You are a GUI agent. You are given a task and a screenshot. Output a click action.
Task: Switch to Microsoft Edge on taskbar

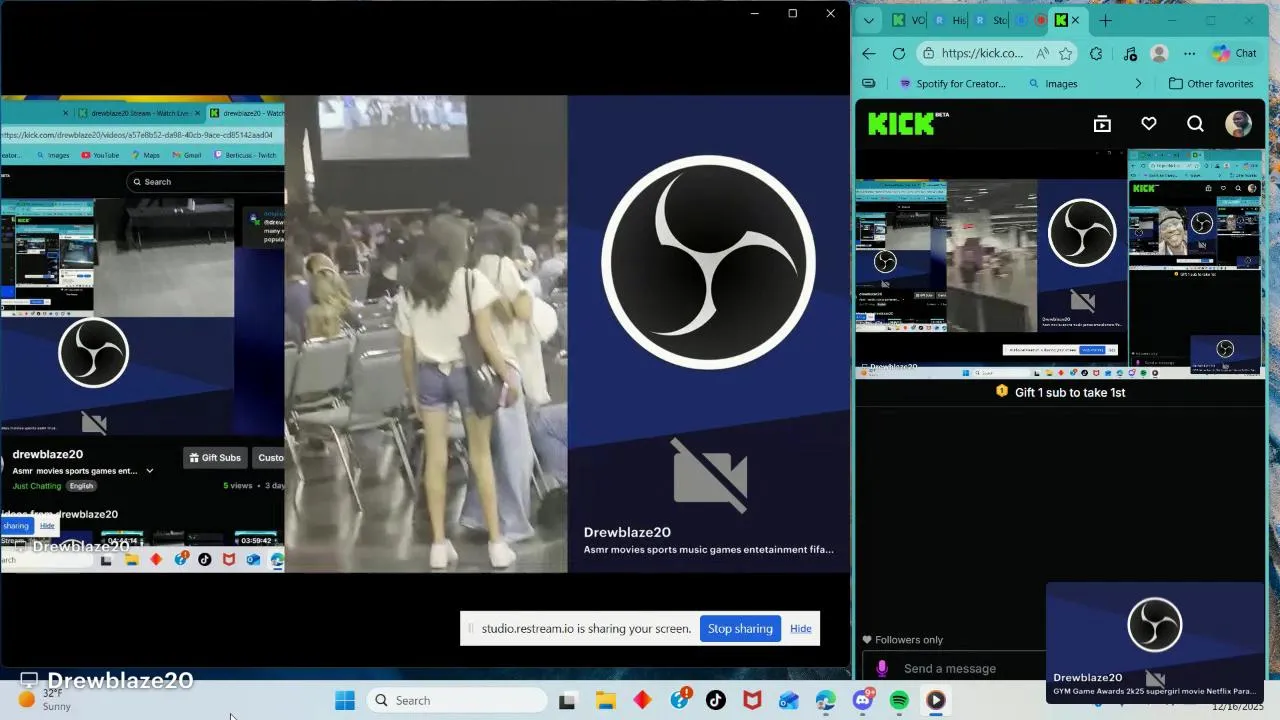pos(825,700)
